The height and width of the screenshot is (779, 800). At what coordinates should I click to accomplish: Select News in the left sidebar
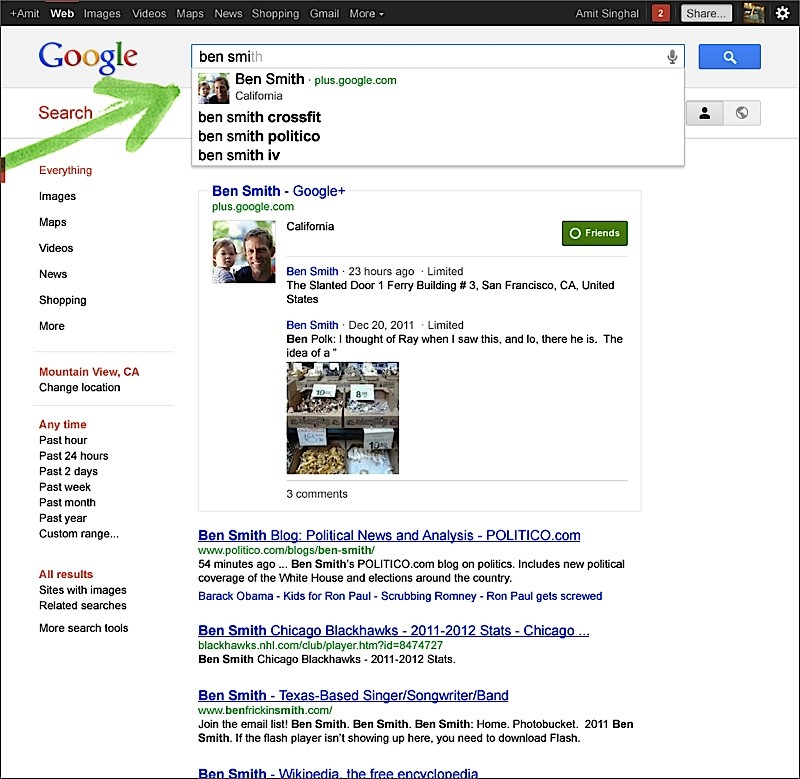pos(53,274)
